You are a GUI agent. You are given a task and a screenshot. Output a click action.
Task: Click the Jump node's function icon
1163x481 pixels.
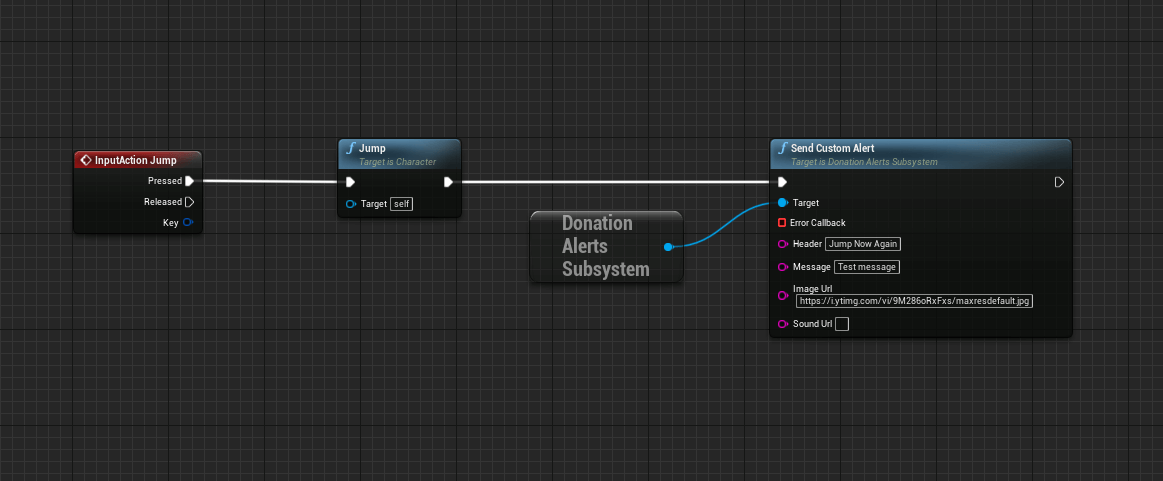[x=350, y=148]
